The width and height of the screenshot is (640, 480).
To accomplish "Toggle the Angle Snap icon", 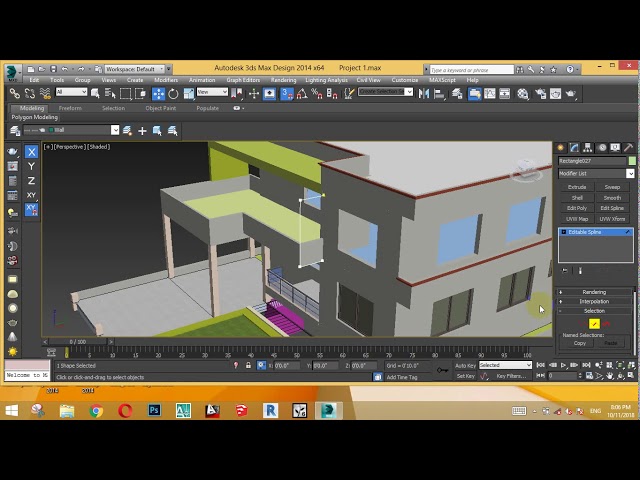I will point(302,94).
